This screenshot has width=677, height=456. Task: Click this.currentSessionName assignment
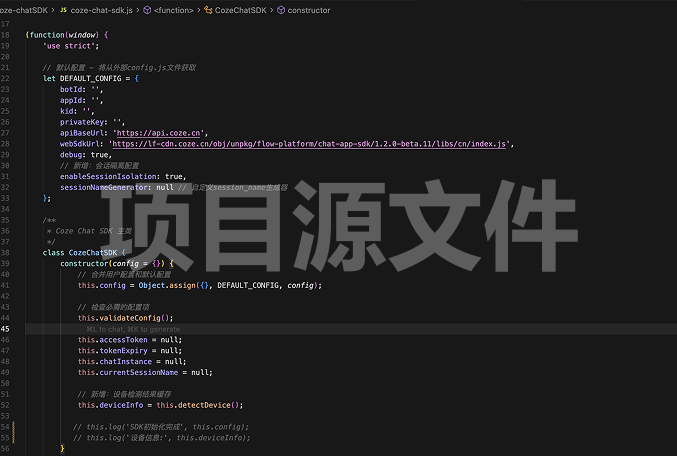tap(145, 372)
